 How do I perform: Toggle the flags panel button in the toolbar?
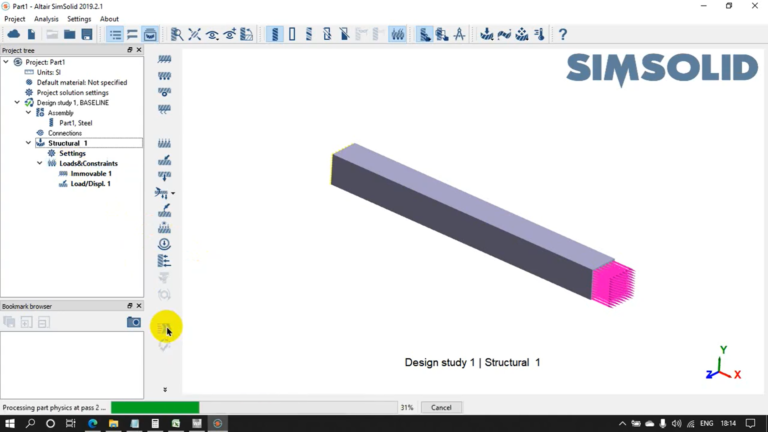[x=132, y=34]
